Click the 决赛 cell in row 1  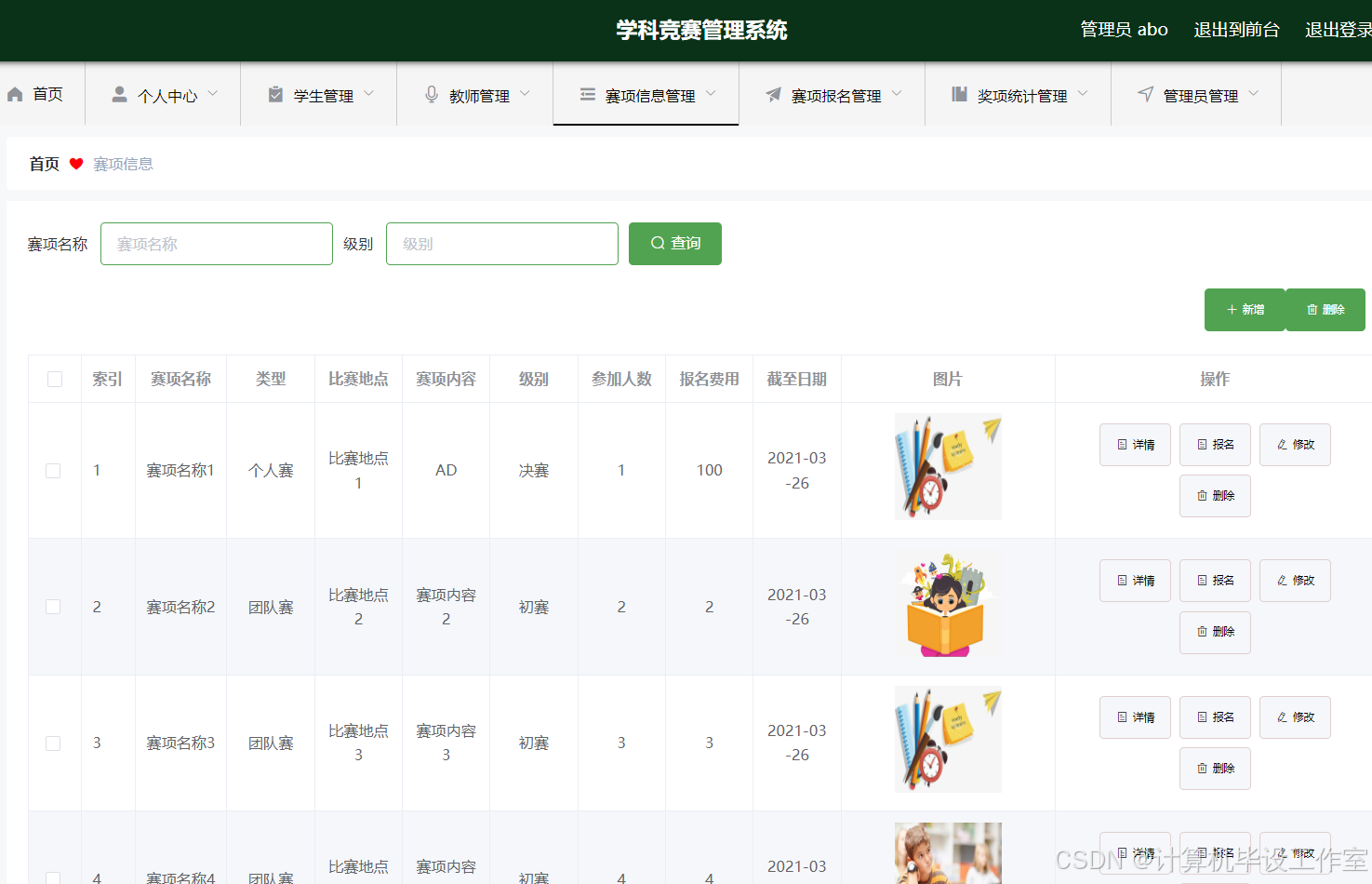[534, 471]
